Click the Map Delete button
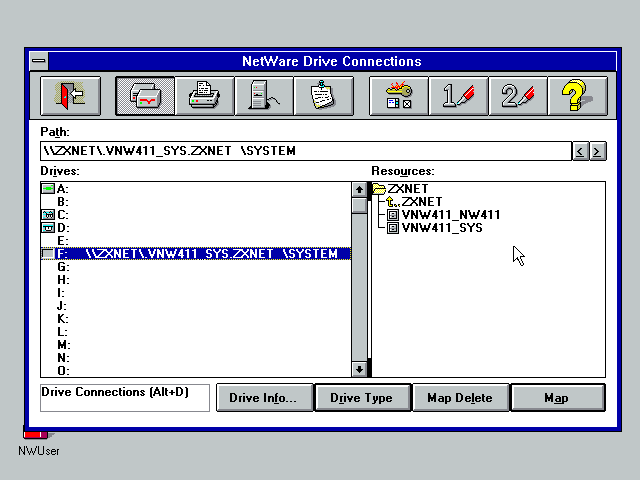The height and width of the screenshot is (480, 640). [460, 398]
